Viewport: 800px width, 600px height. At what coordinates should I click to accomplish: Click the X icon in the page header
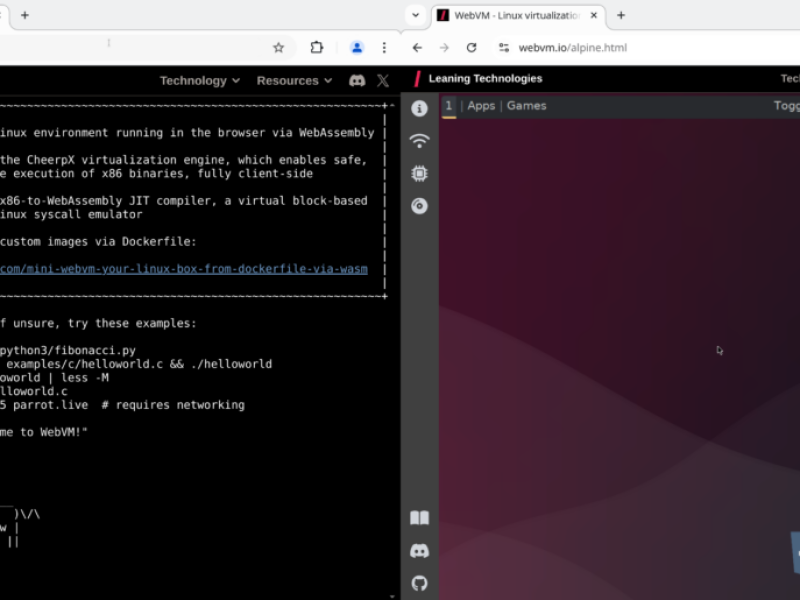tap(383, 80)
